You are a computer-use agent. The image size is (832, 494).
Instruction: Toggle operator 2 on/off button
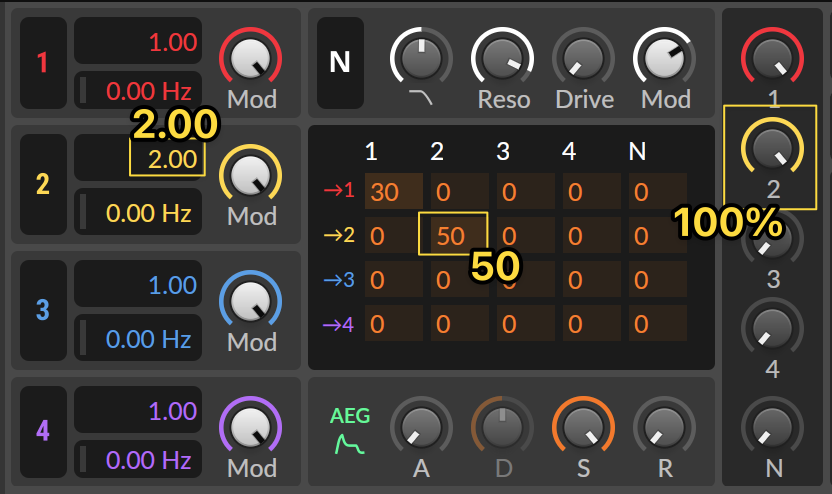click(x=44, y=185)
